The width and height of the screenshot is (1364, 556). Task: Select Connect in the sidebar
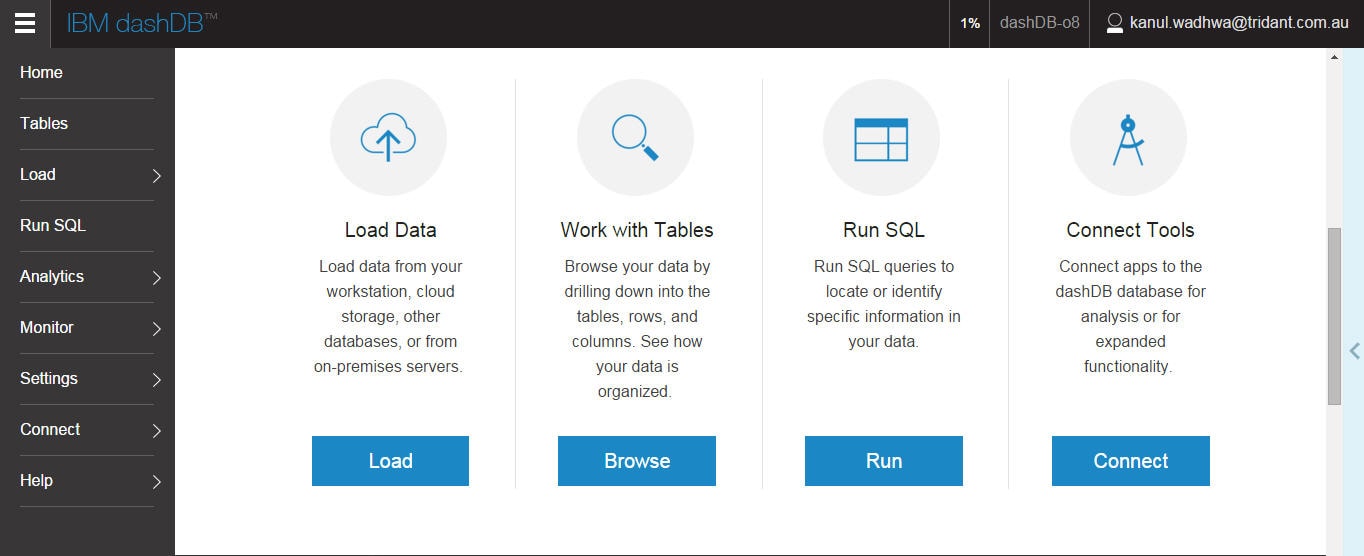[50, 429]
